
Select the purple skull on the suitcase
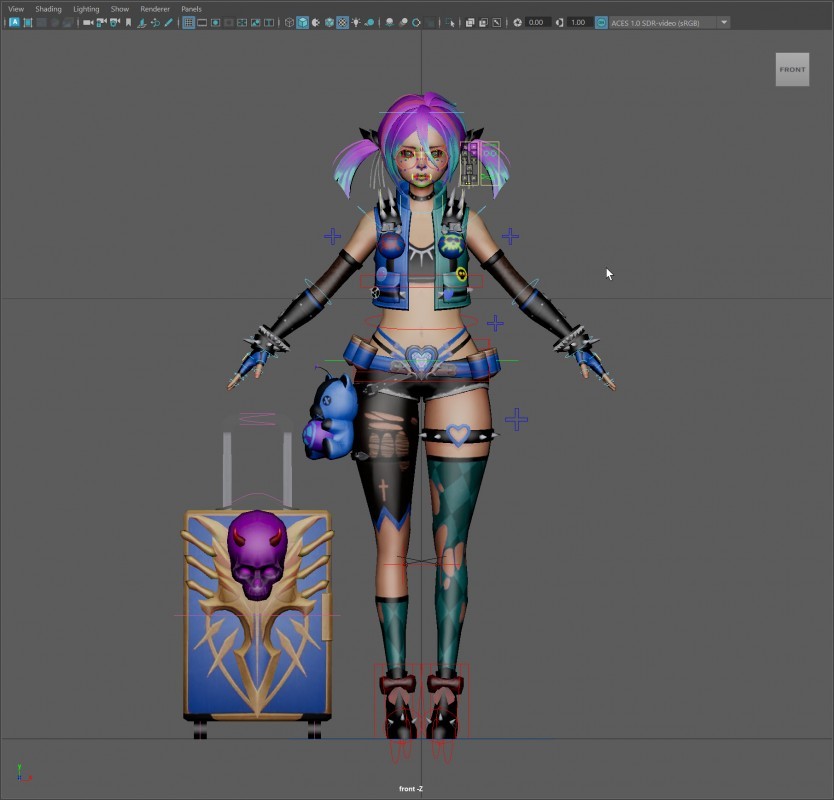(257, 552)
